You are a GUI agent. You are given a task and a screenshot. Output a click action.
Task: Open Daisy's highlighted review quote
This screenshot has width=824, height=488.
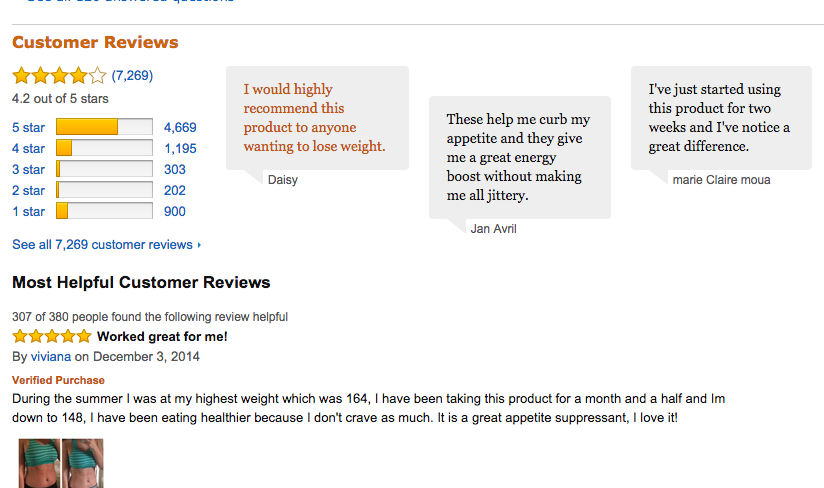click(314, 118)
